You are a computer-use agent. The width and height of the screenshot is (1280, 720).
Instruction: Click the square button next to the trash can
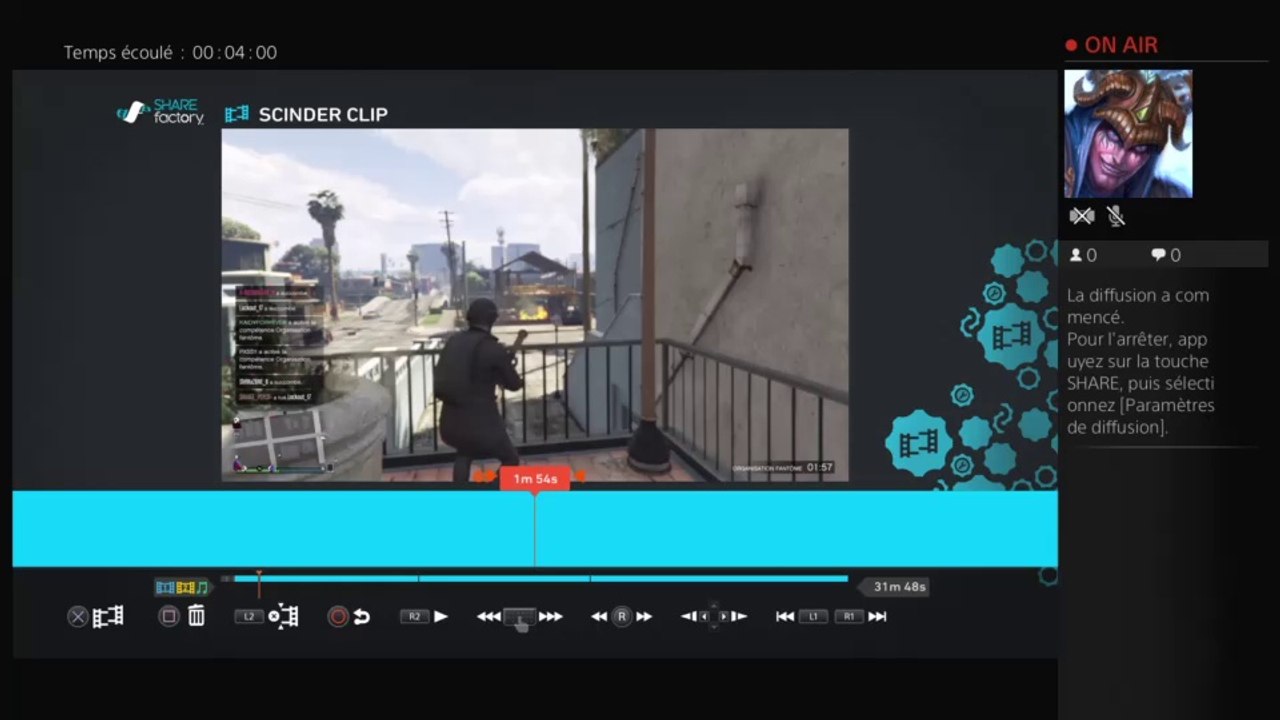169,617
